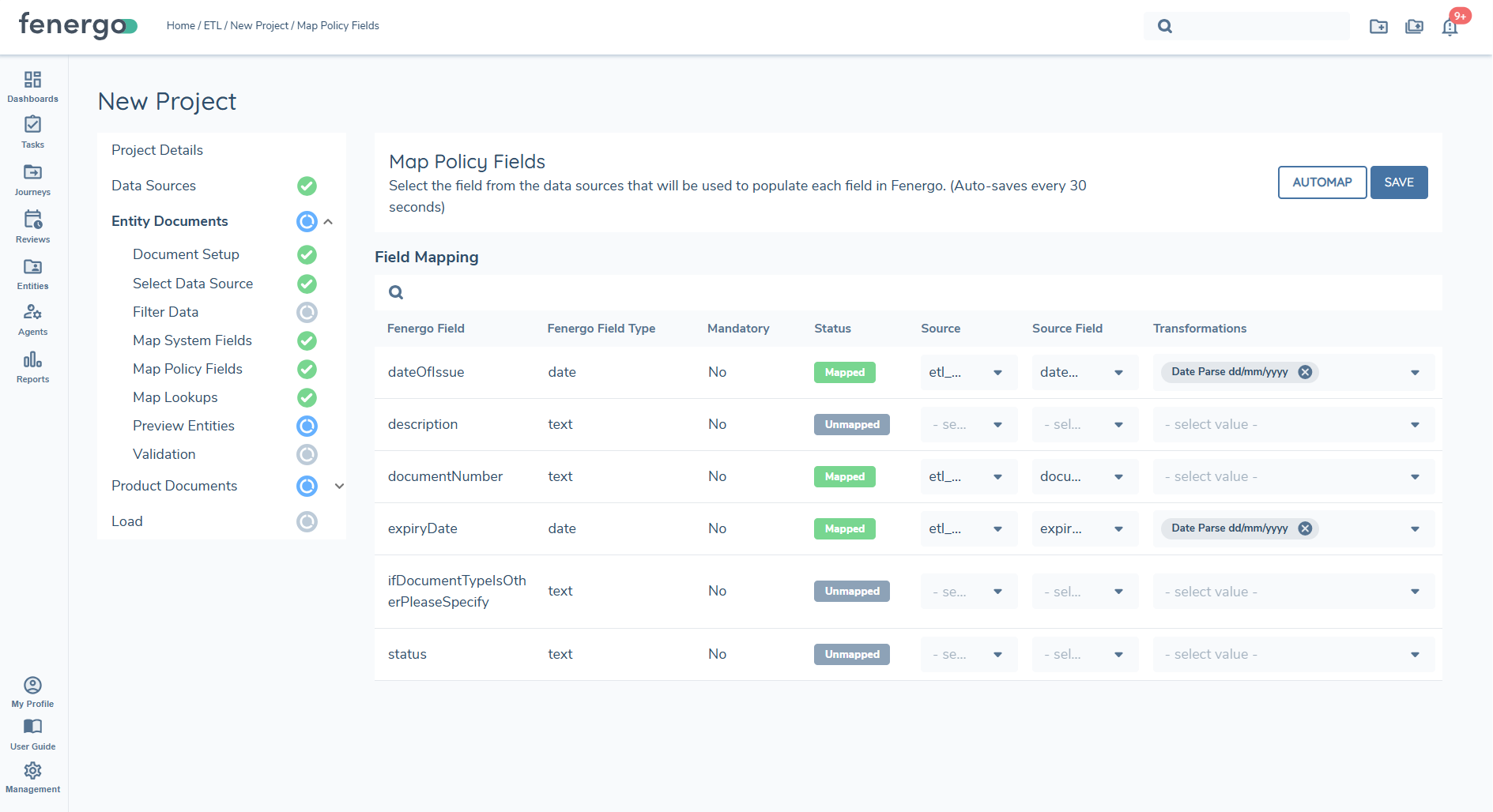Open the Agents section

[32, 318]
